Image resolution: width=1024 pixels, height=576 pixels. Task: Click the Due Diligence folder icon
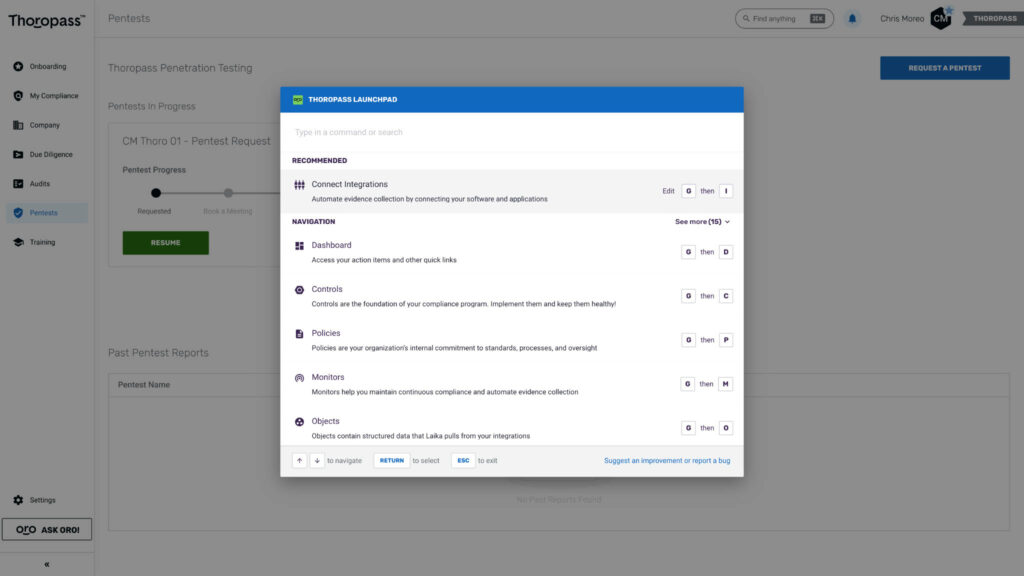coord(18,154)
